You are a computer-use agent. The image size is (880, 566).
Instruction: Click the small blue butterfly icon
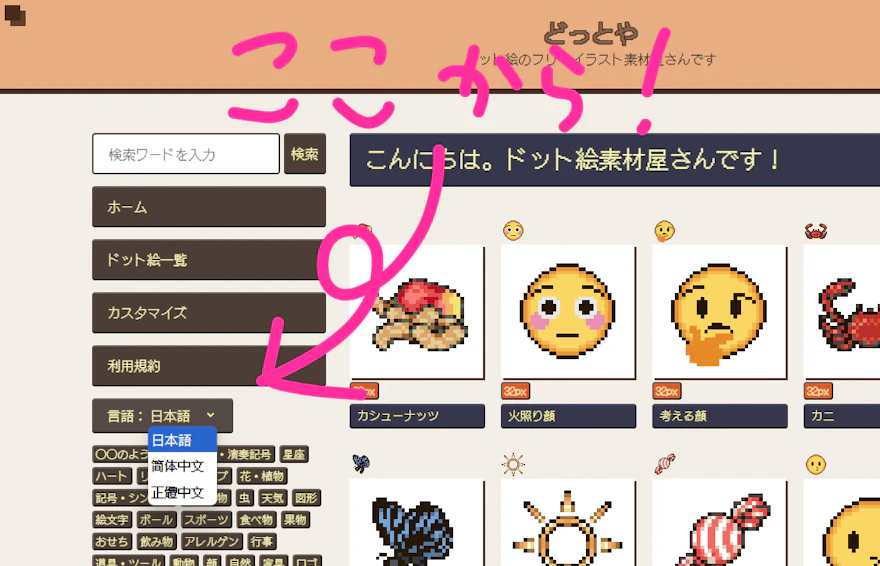coord(361,464)
